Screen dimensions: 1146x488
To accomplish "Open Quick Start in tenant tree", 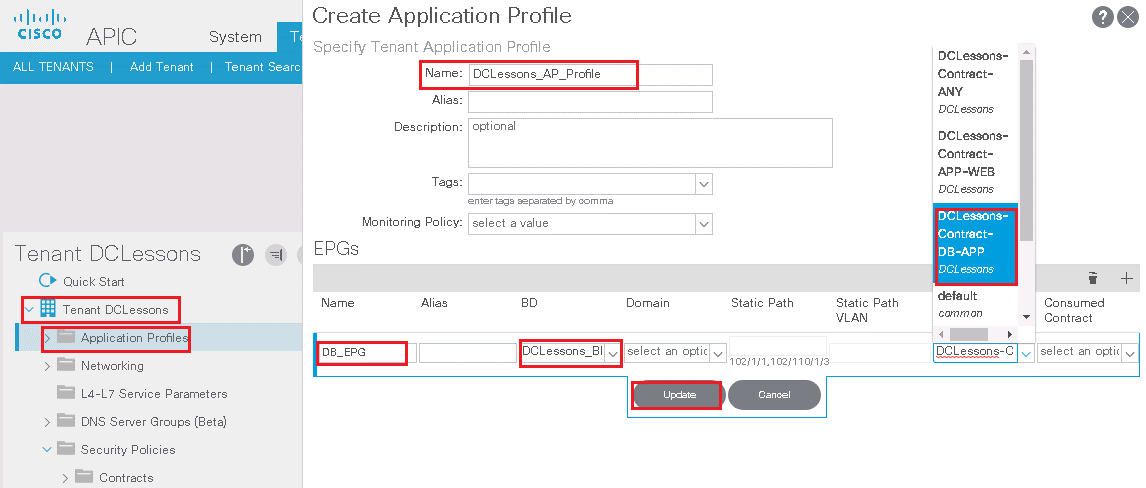I will pyautogui.click(x=94, y=281).
